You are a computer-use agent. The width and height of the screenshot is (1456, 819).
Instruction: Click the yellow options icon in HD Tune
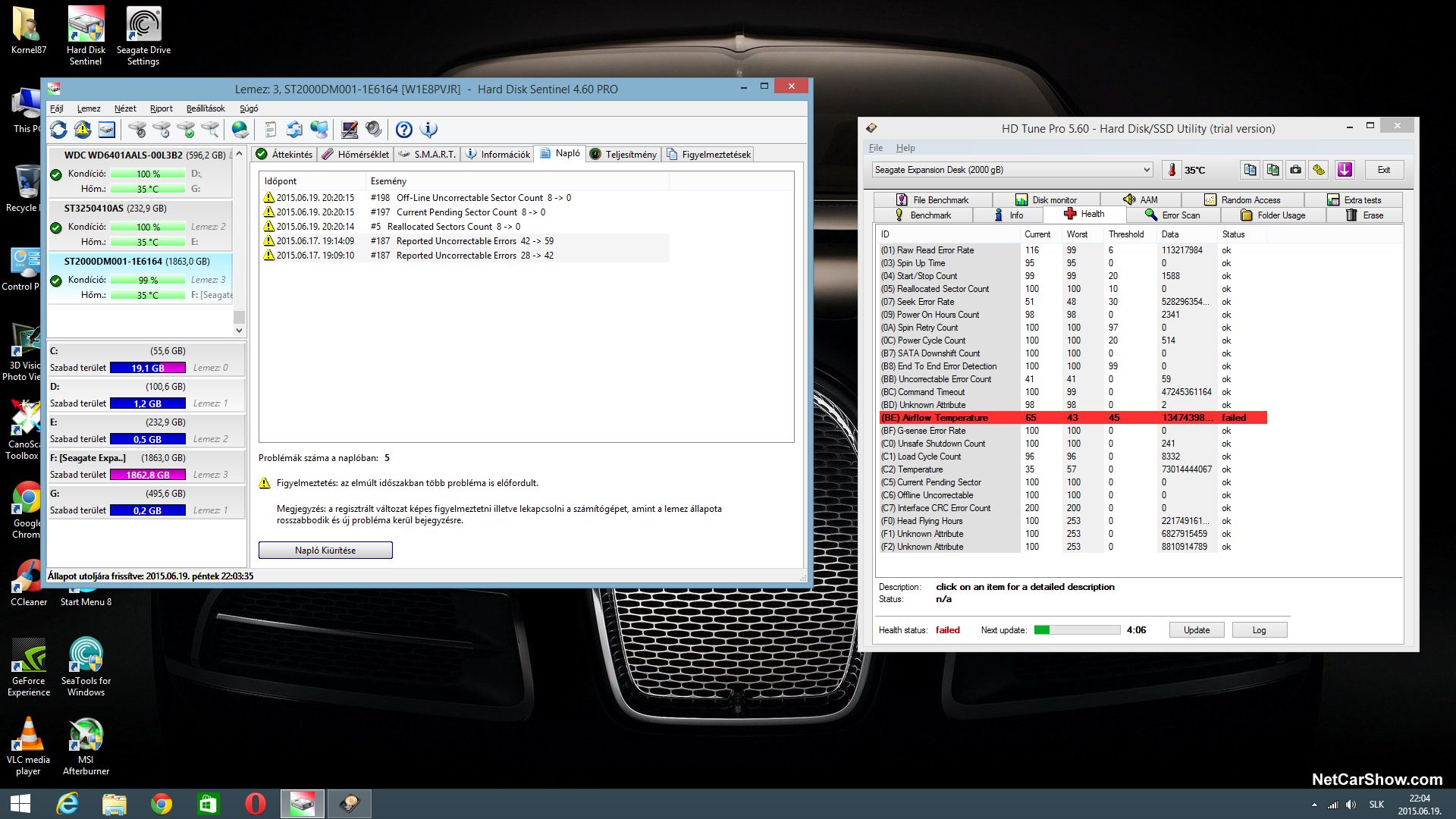pos(1319,170)
